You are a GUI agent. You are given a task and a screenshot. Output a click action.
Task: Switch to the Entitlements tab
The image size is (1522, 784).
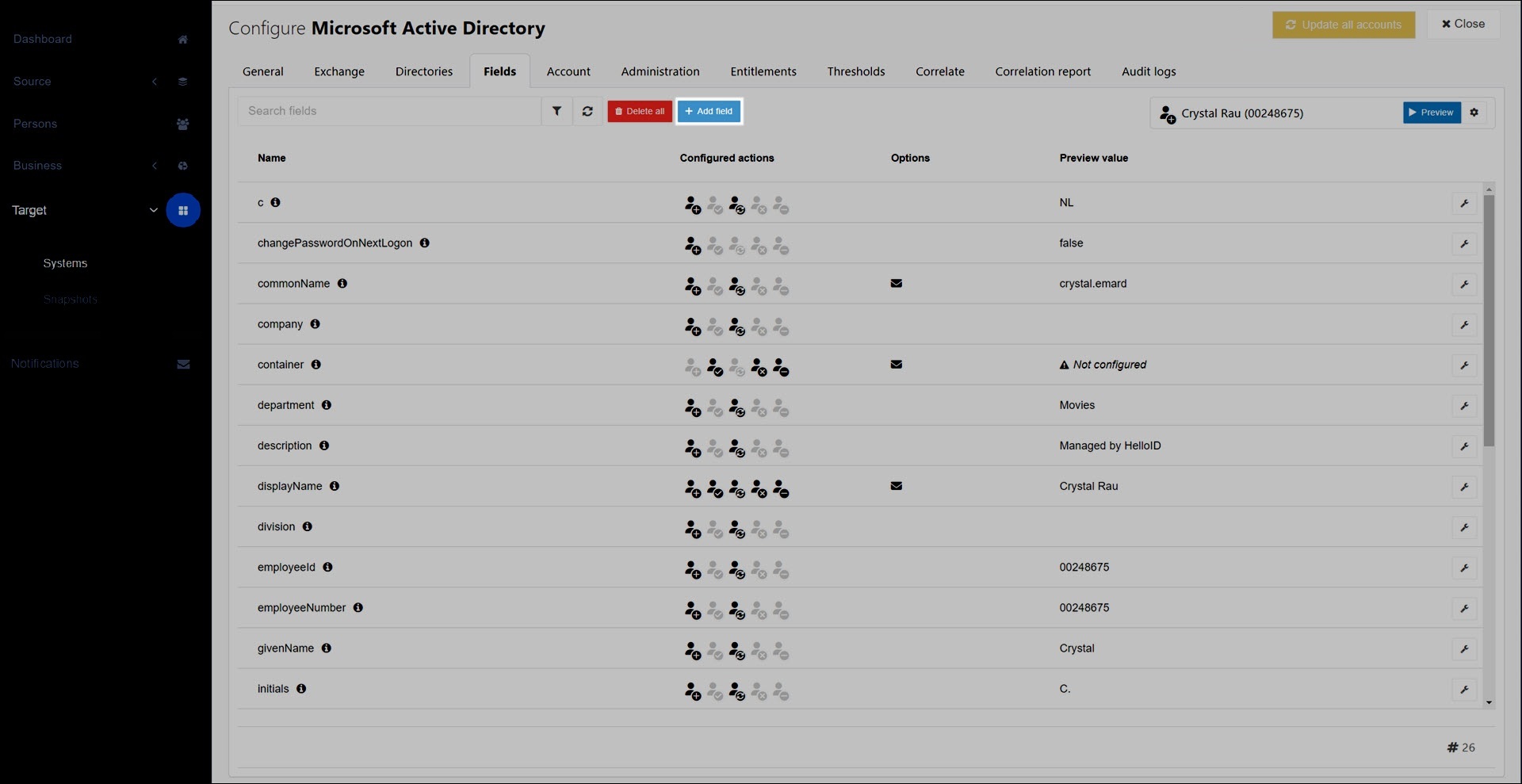[x=763, y=71]
